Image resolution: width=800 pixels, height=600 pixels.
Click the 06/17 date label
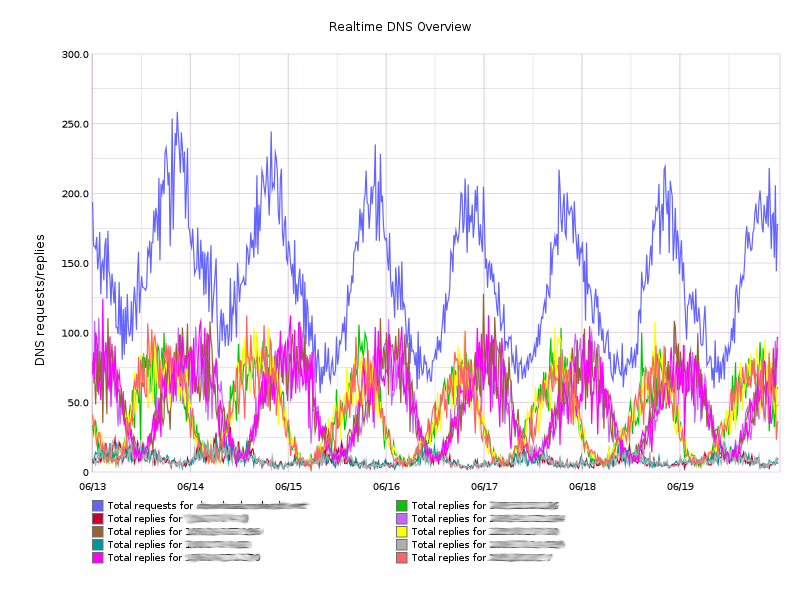[484, 487]
